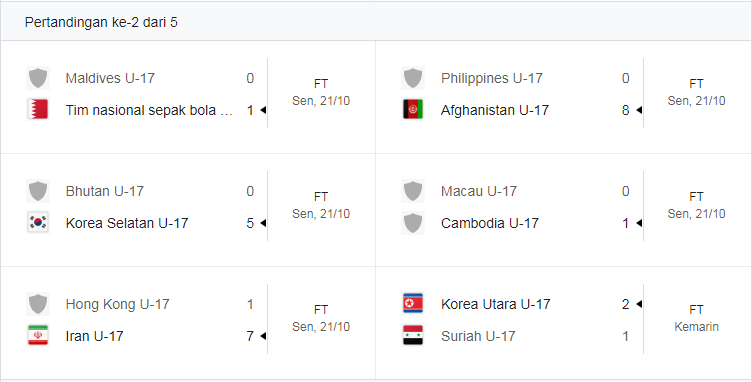Click the Afghanistan flag icon
The height and width of the screenshot is (382, 752).
413,110
